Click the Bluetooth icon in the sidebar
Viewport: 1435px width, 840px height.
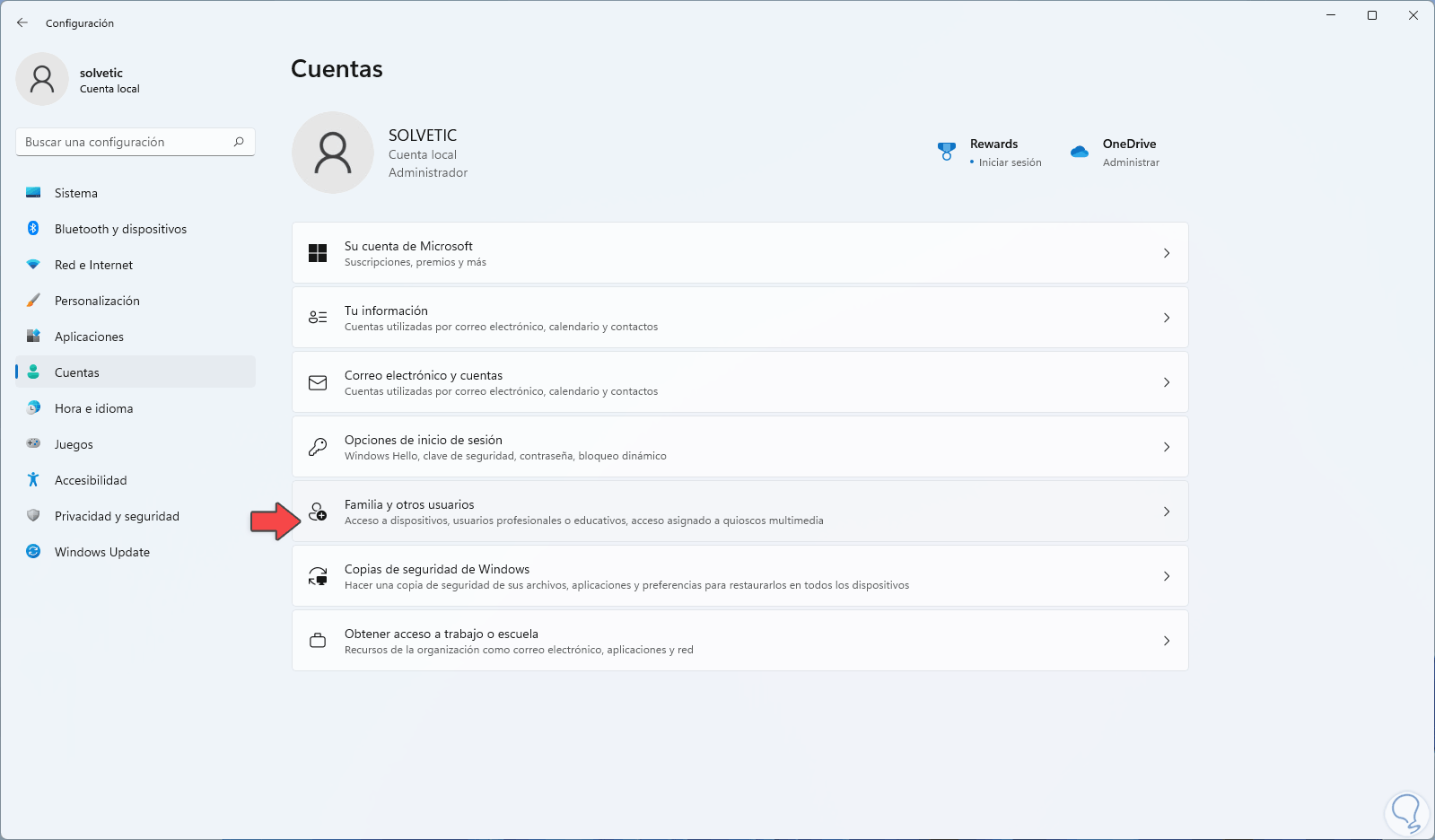click(33, 229)
